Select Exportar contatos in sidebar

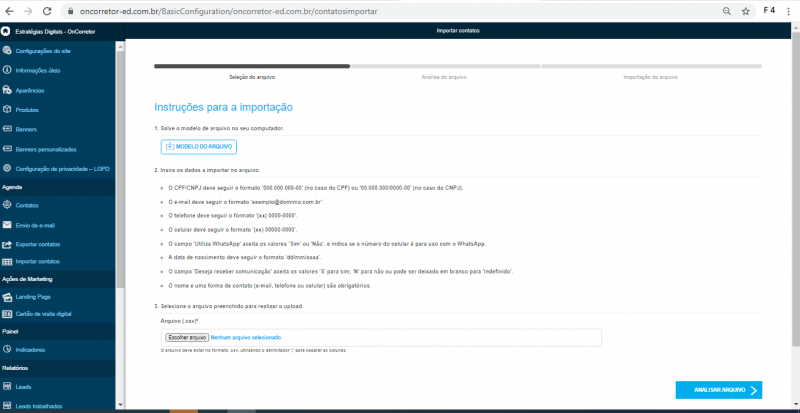click(x=38, y=245)
